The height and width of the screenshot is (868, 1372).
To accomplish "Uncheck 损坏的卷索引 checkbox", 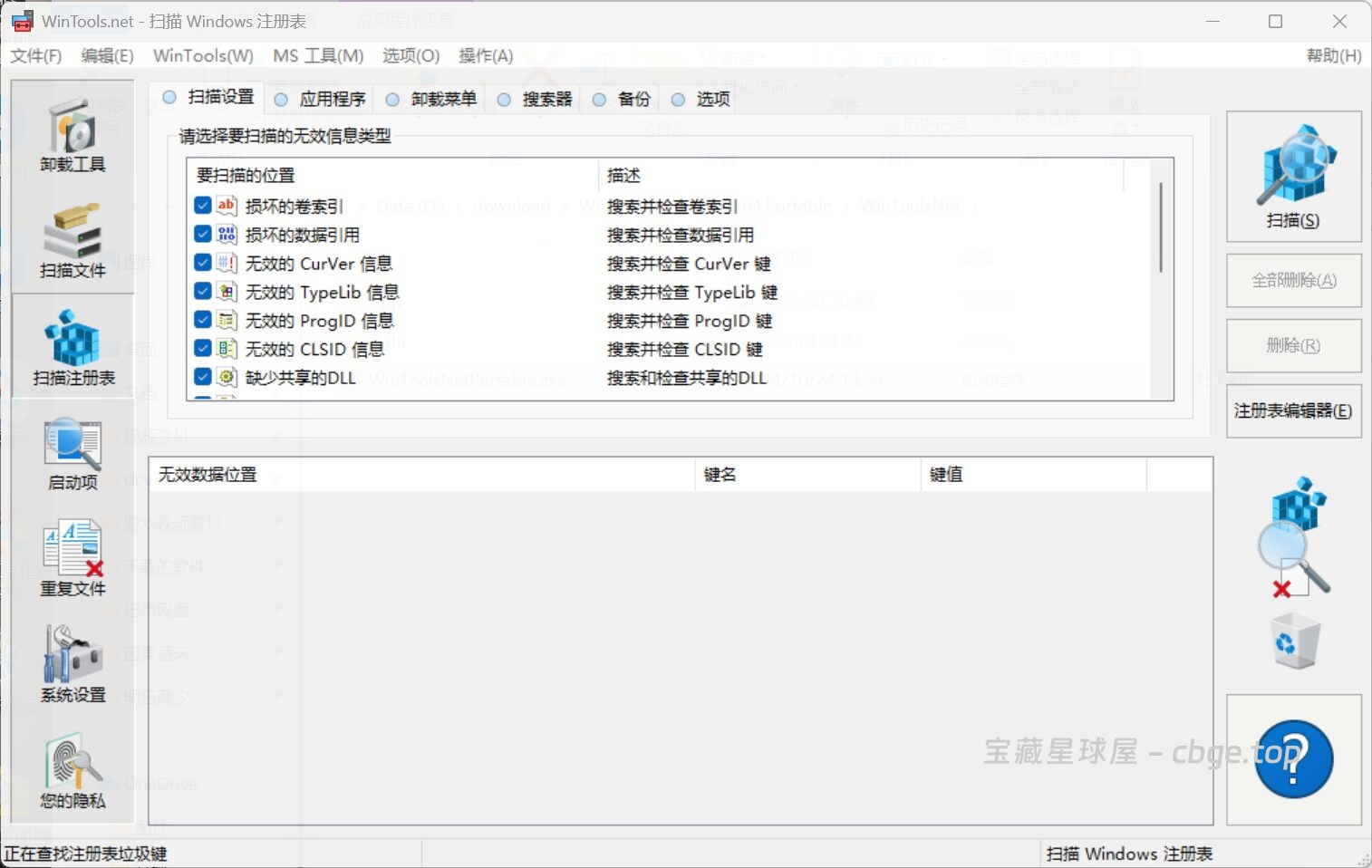I will pos(203,206).
